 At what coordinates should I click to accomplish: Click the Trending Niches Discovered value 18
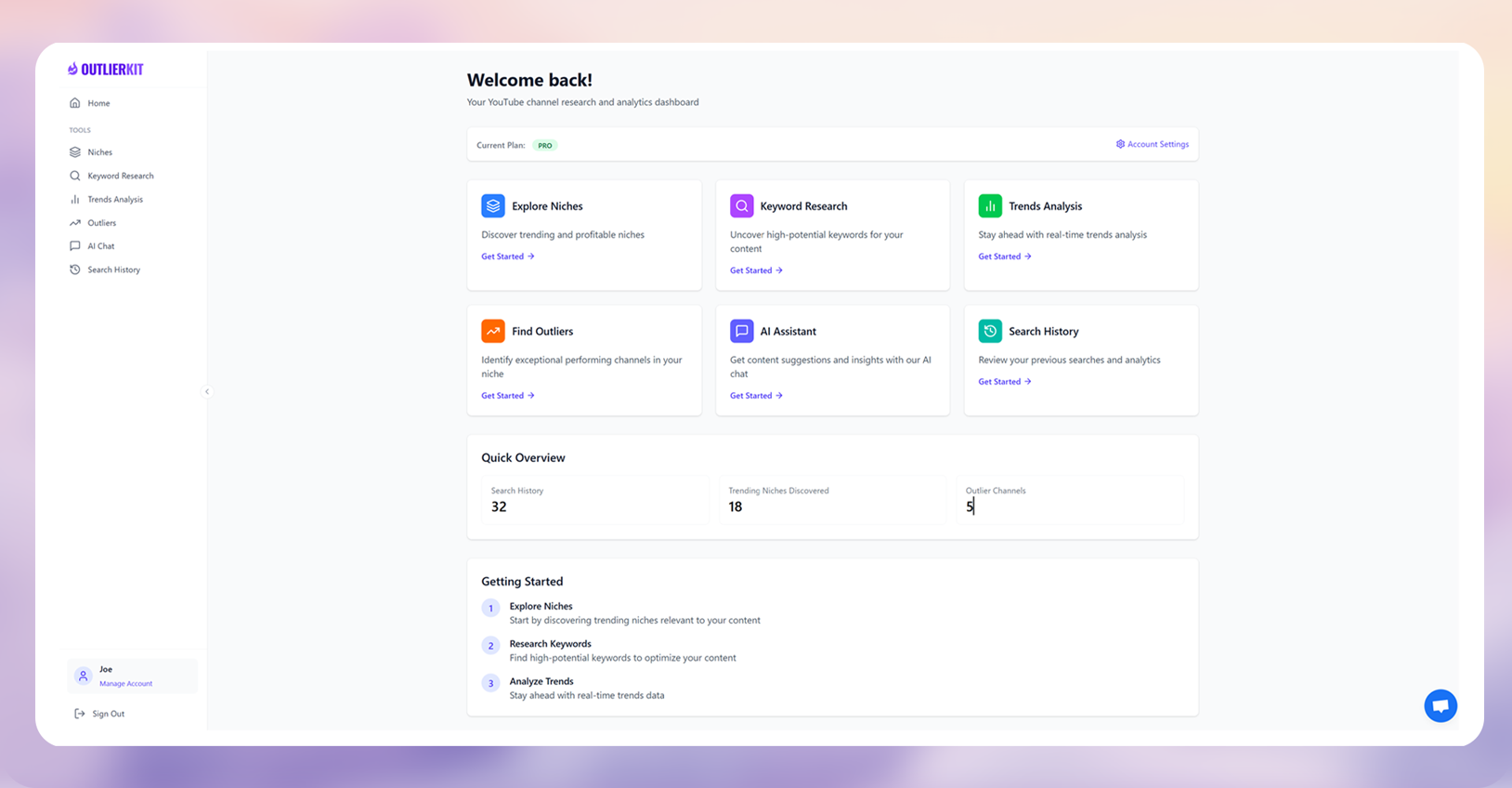point(736,506)
